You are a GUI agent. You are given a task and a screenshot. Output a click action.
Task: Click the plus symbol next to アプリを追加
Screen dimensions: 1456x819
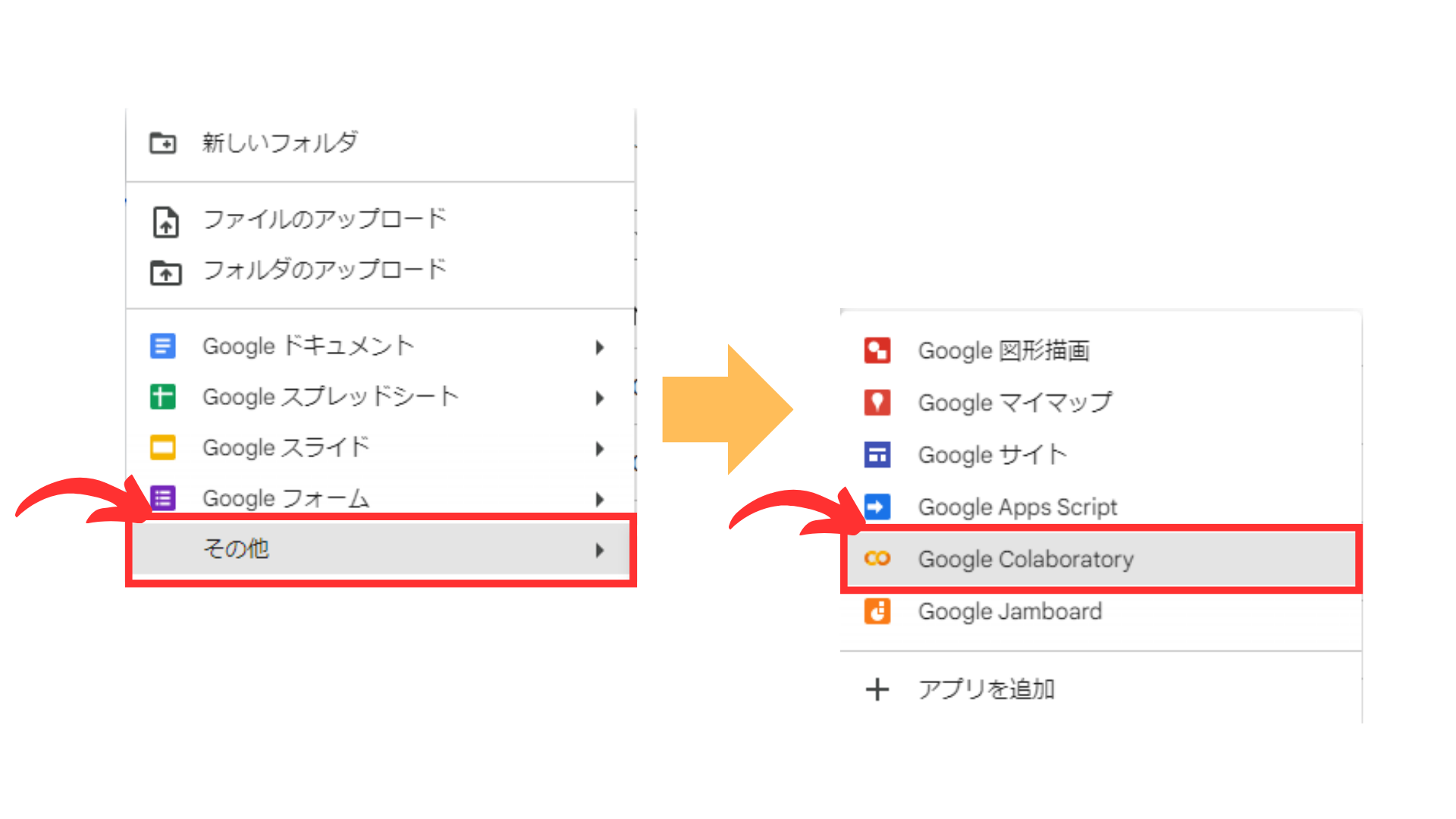[x=877, y=689]
